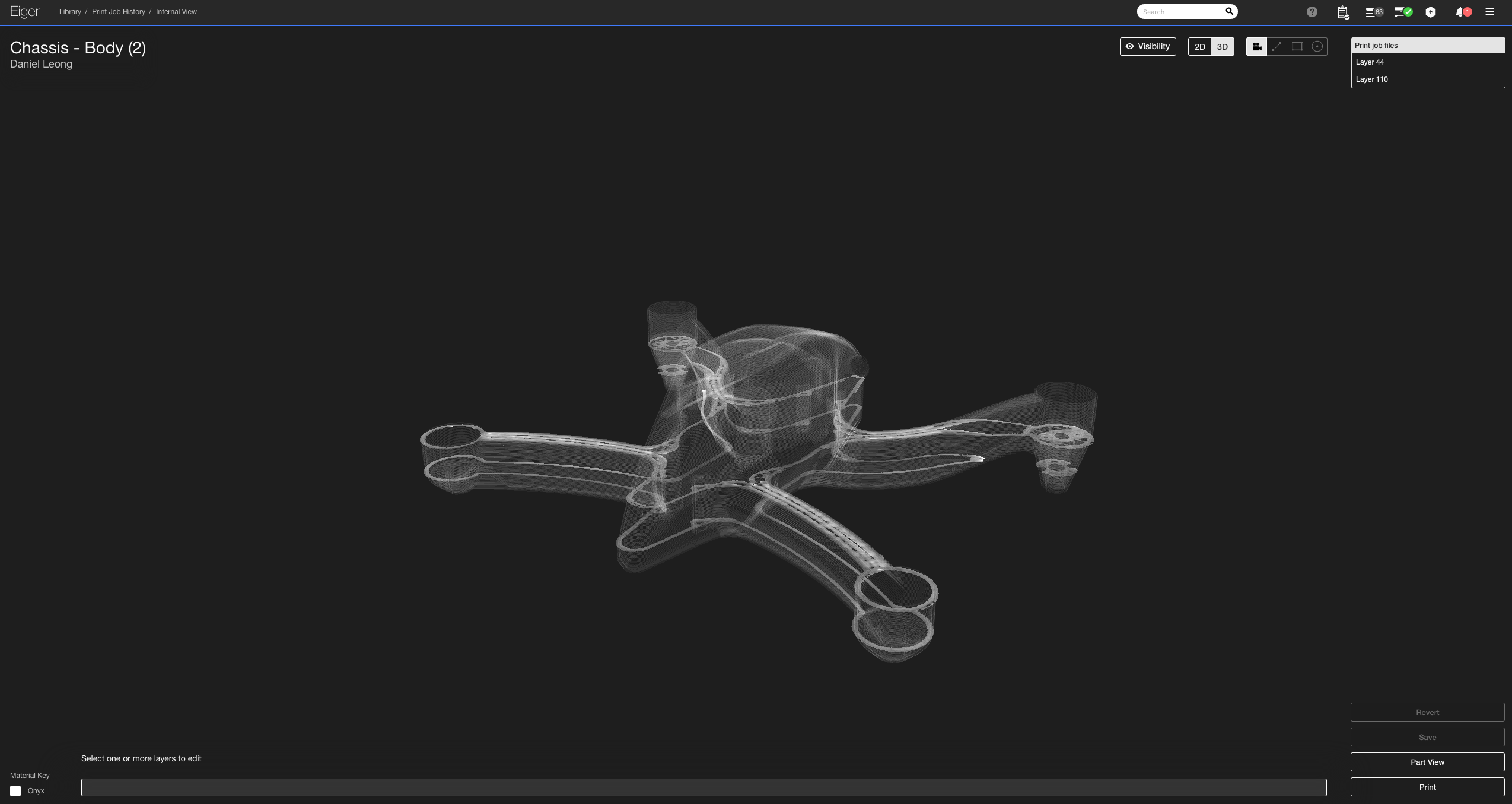Switch viewer to 2D mode

pos(1200,46)
